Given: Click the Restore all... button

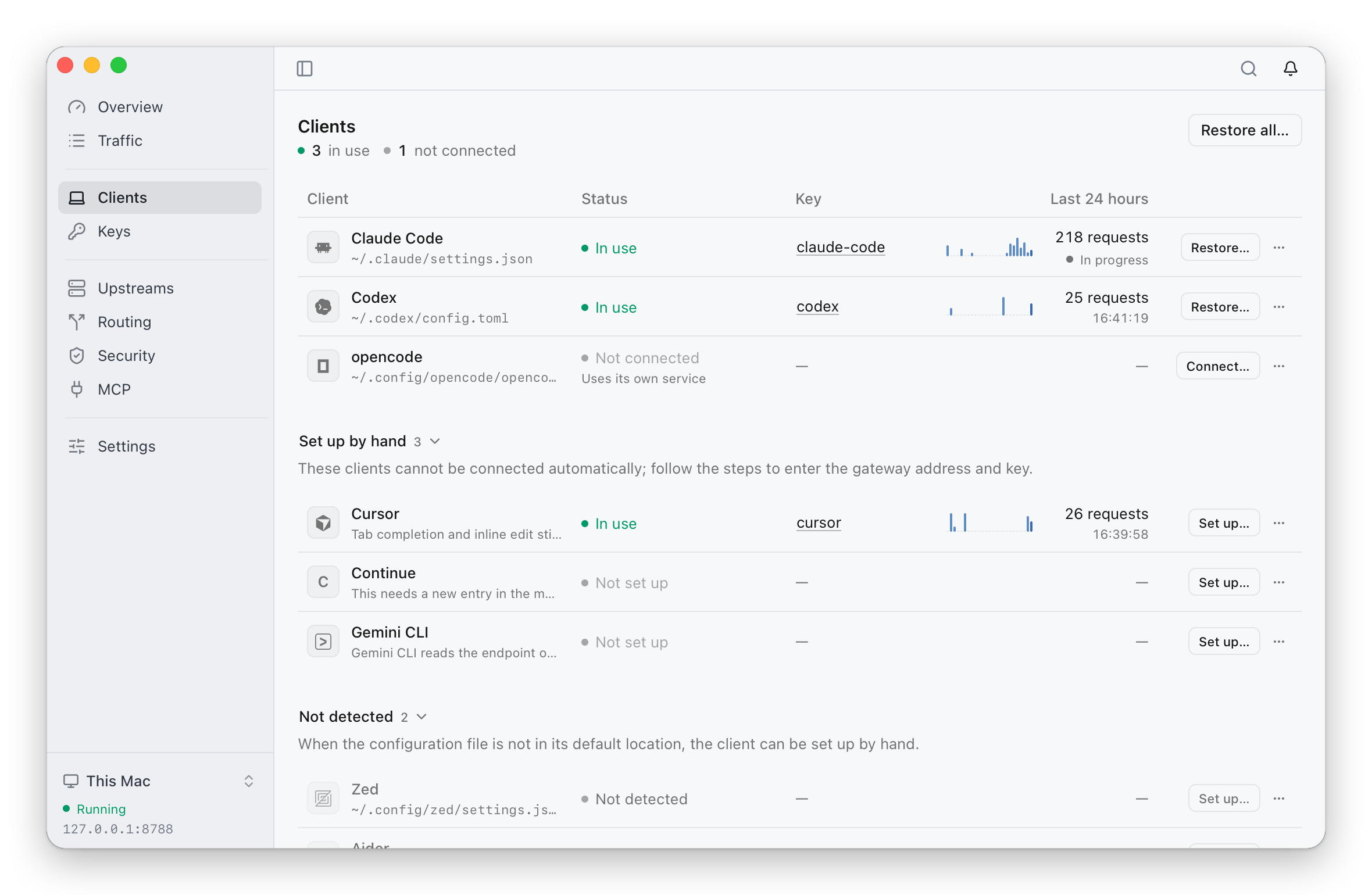Looking at the screenshot, I should [x=1245, y=130].
